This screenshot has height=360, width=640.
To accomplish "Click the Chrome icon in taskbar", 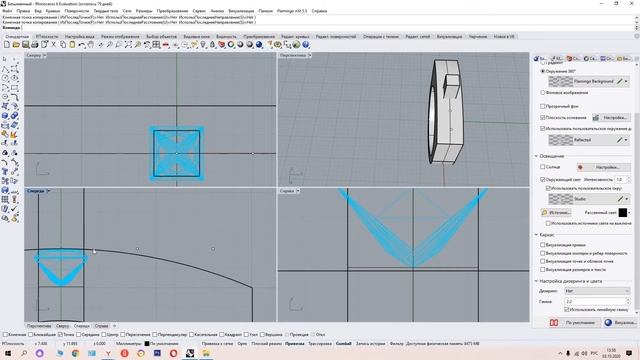I will coord(76,353).
